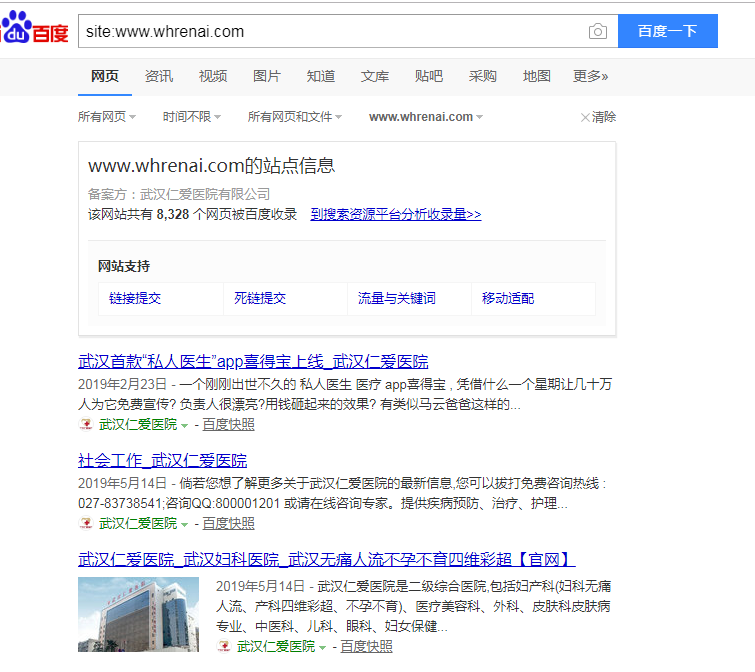
Task: Open the 图片 tab
Action: 267,77
